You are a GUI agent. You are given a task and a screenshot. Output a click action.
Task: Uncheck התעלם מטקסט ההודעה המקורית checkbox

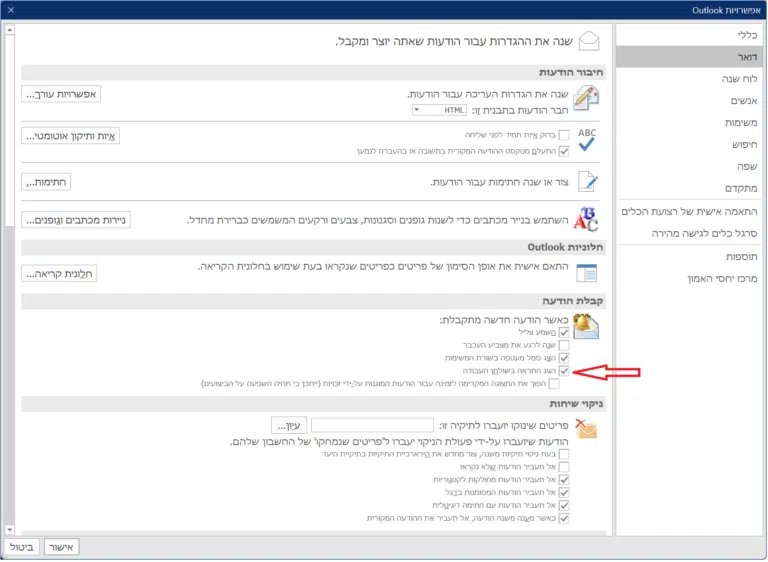coord(564,151)
